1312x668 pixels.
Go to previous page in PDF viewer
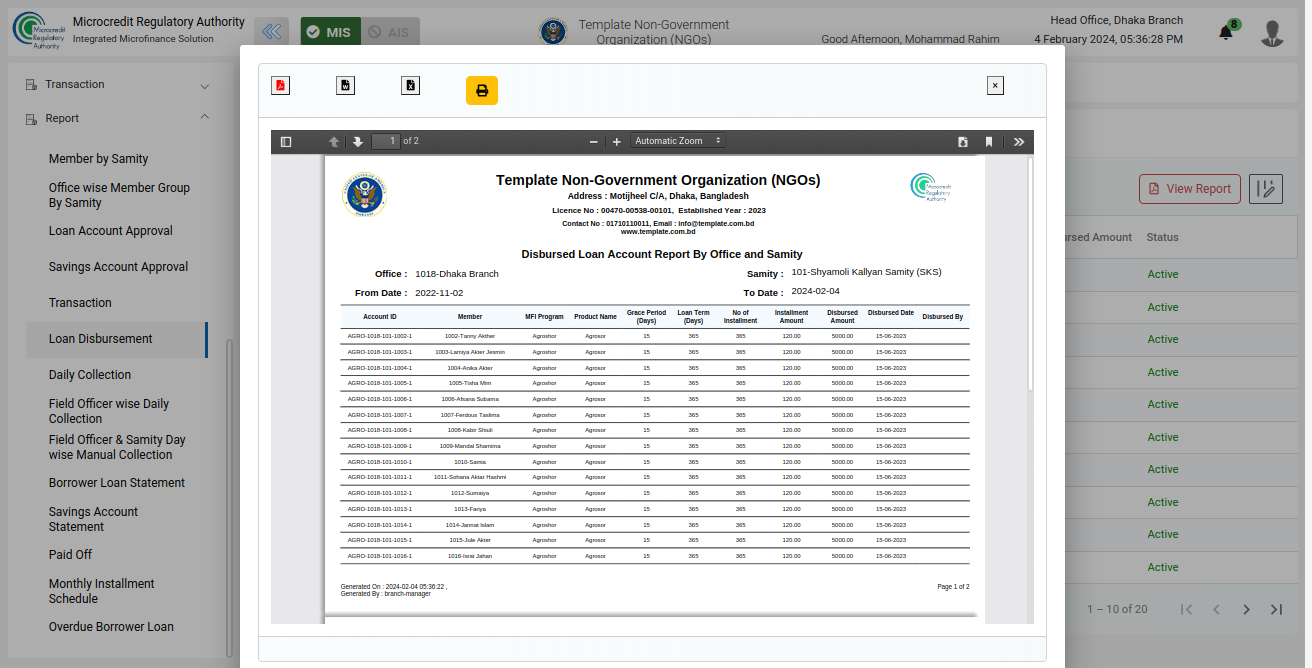pyautogui.click(x=334, y=142)
